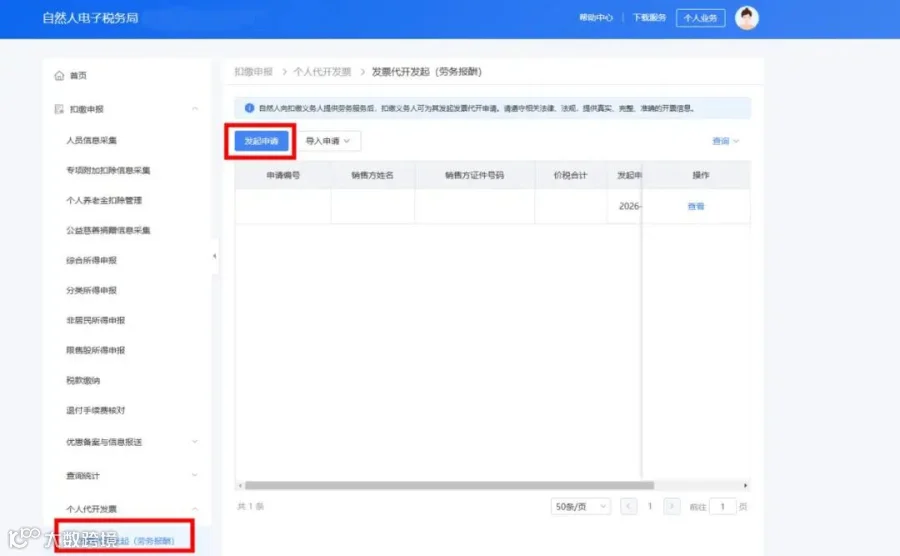
Task: Click the blue info icon in notice banner
Action: click(249, 108)
